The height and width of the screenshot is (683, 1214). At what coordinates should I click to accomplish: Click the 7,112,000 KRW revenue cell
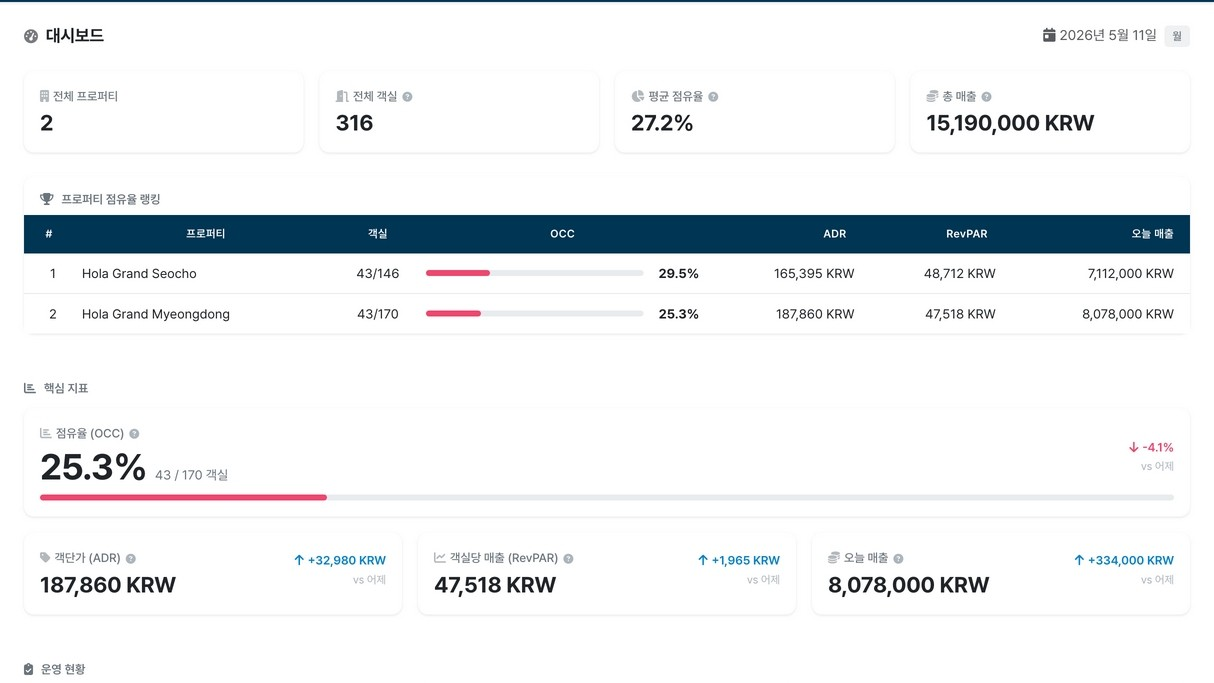(1130, 273)
